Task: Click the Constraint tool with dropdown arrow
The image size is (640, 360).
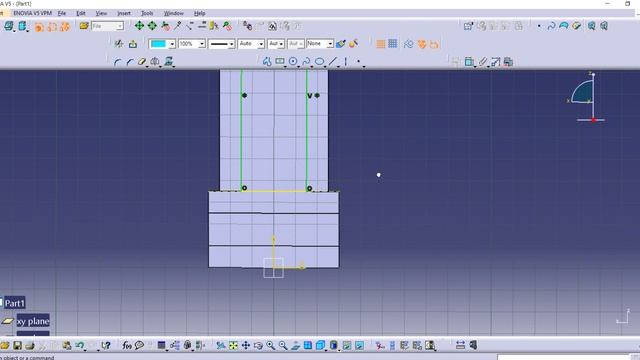Action: 469,62
